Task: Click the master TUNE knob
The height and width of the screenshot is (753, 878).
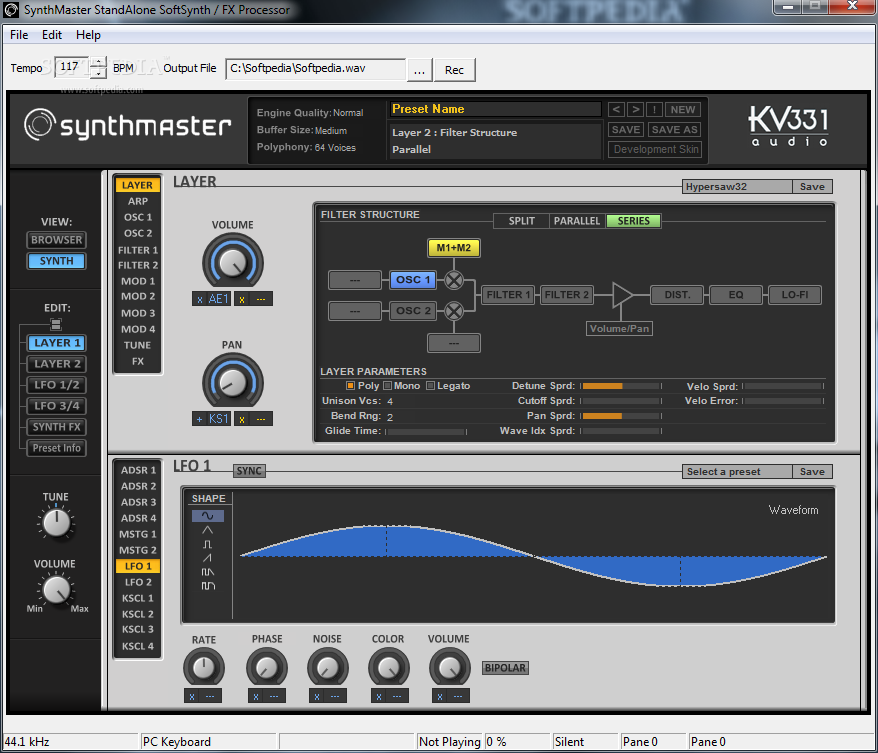Action: (56, 523)
